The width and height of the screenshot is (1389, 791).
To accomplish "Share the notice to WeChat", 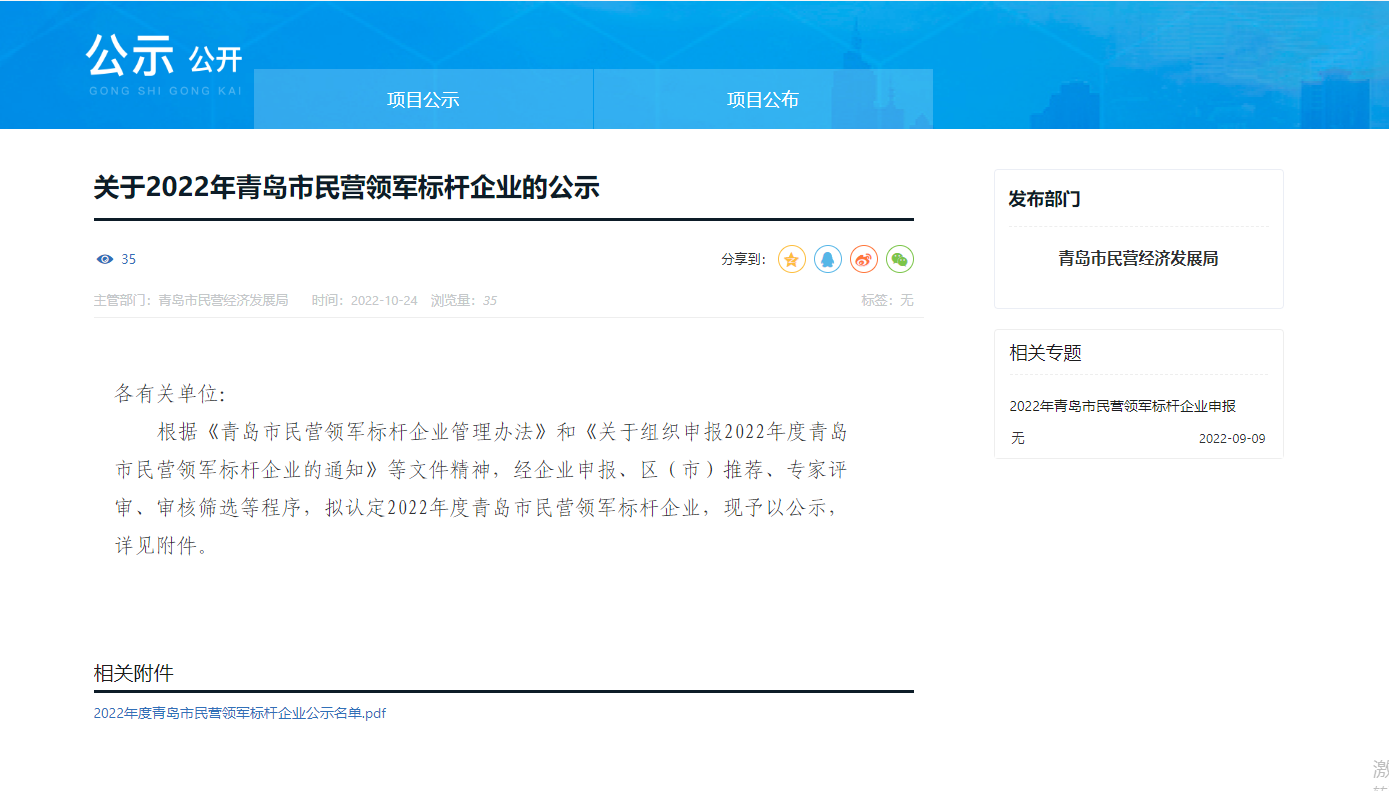I will 900,260.
